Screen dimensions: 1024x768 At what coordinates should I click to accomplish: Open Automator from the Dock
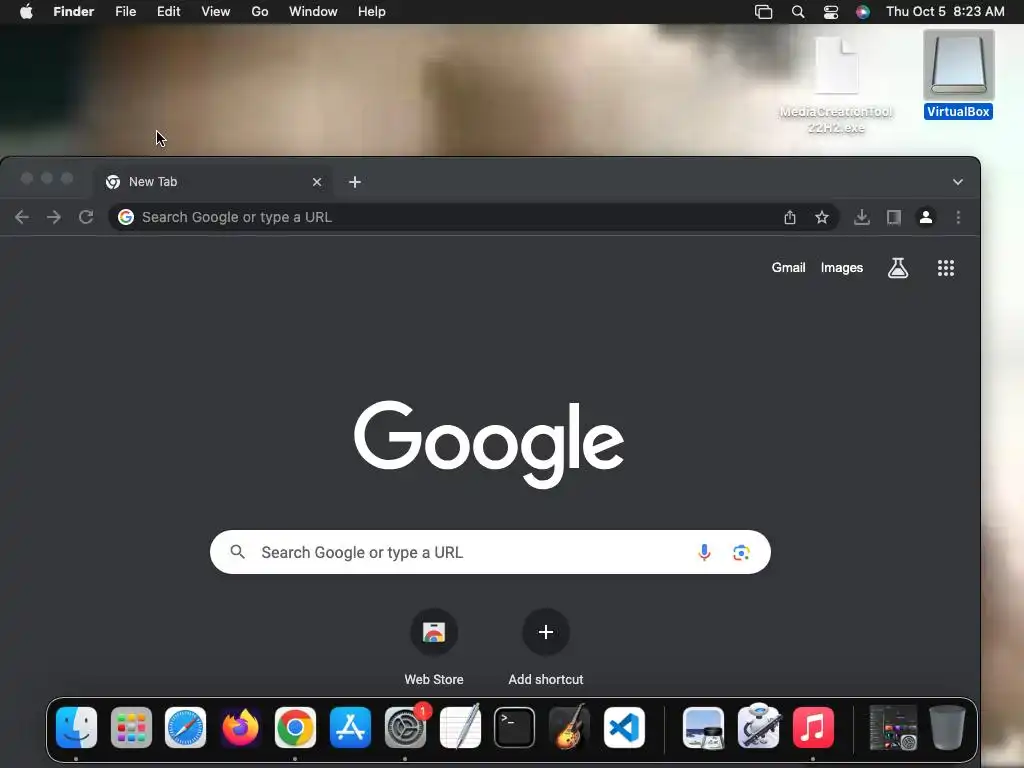pyautogui.click(x=758, y=728)
